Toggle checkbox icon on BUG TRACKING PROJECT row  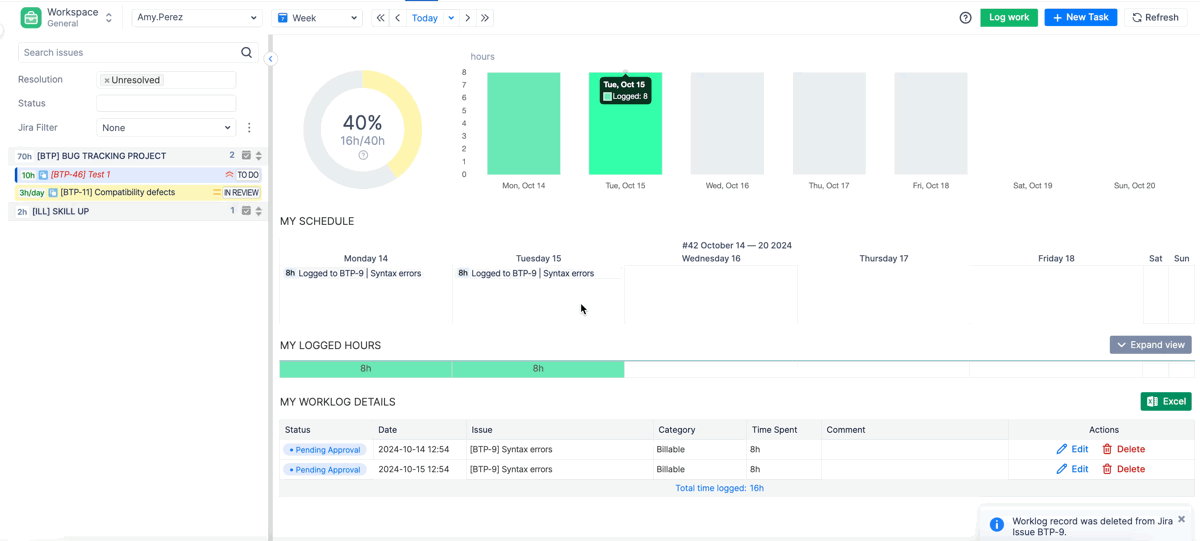tap(246, 156)
